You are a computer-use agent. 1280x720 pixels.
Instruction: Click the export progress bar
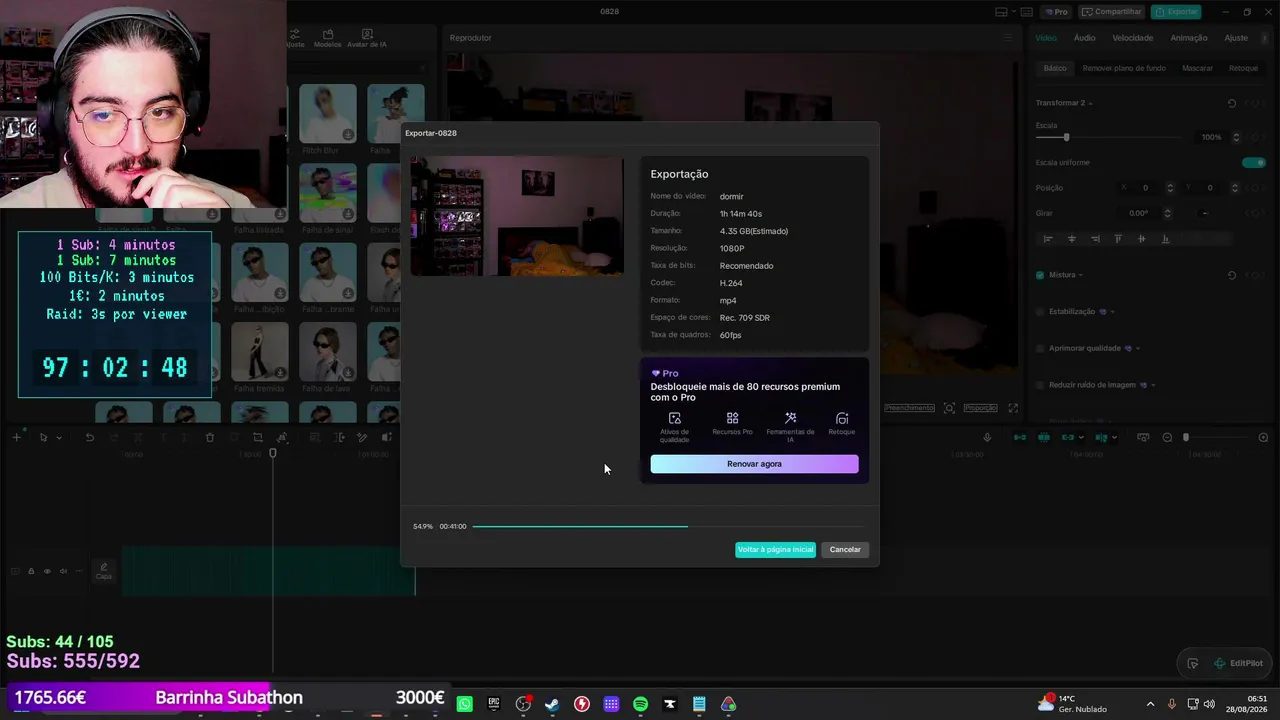tap(667, 526)
